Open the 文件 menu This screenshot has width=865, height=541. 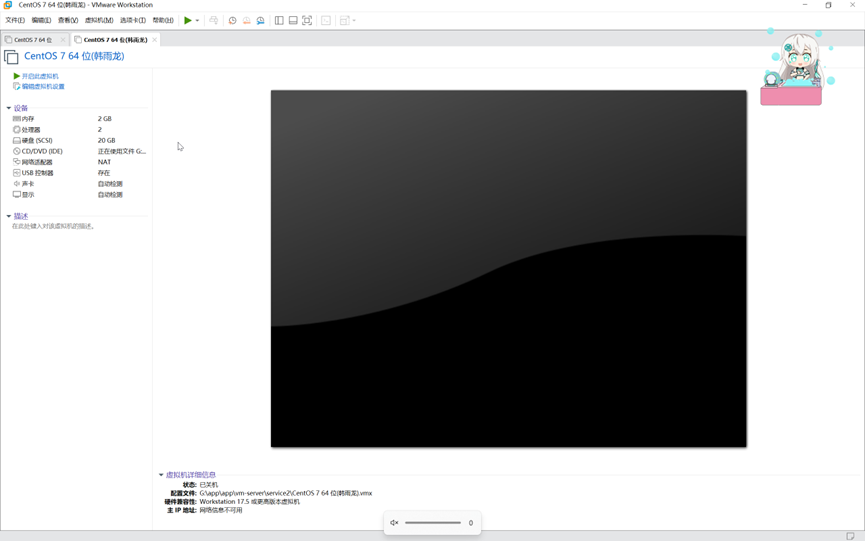pos(15,20)
